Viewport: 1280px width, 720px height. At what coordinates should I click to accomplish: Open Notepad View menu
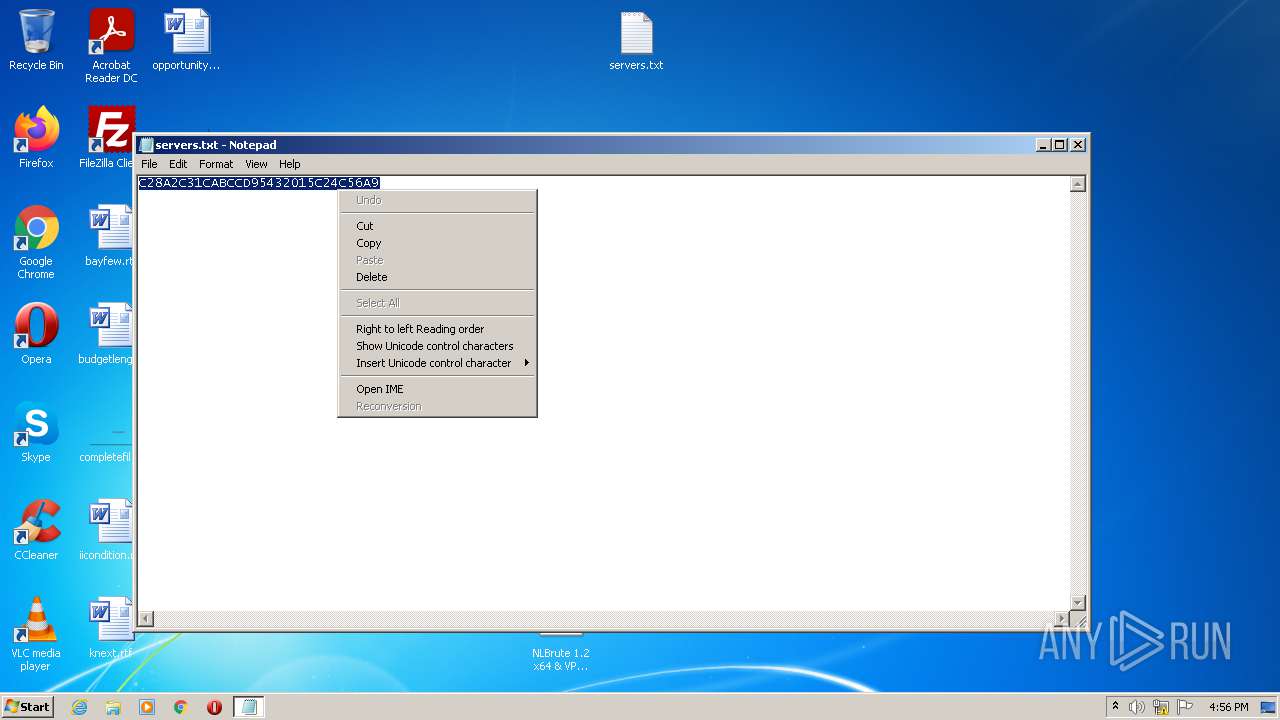(x=257, y=164)
